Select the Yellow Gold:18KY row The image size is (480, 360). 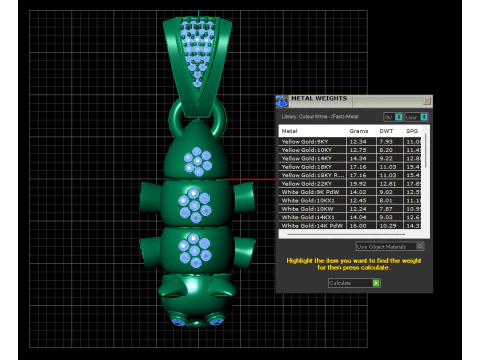(x=350, y=167)
